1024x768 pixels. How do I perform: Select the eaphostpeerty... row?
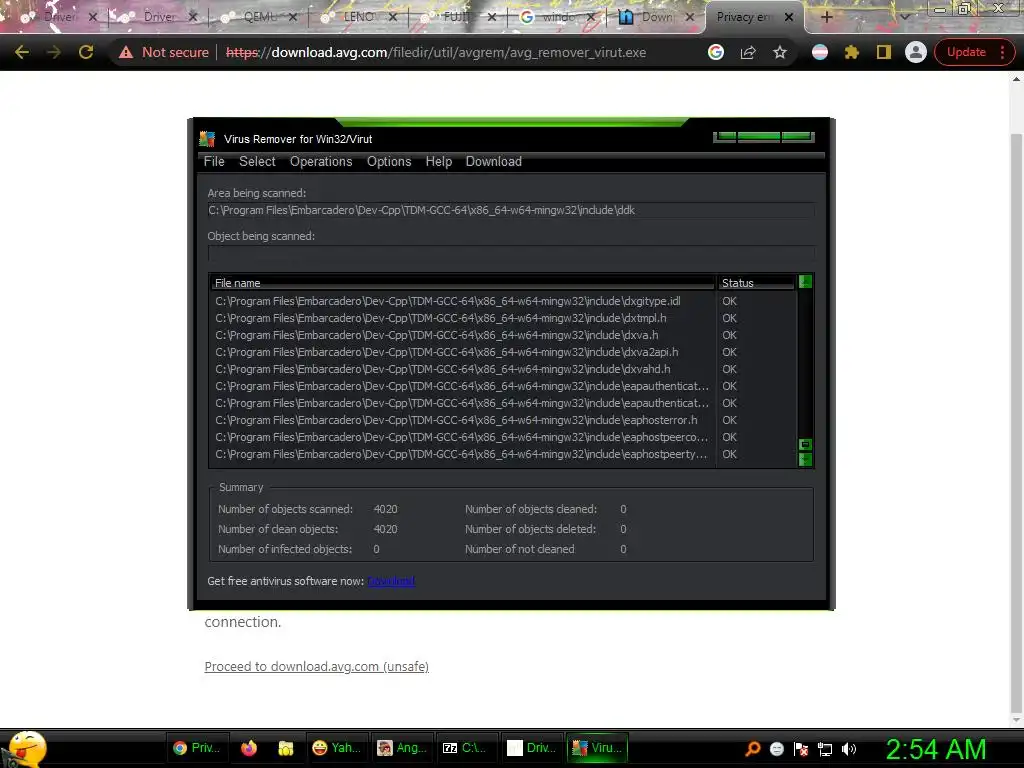(x=504, y=454)
